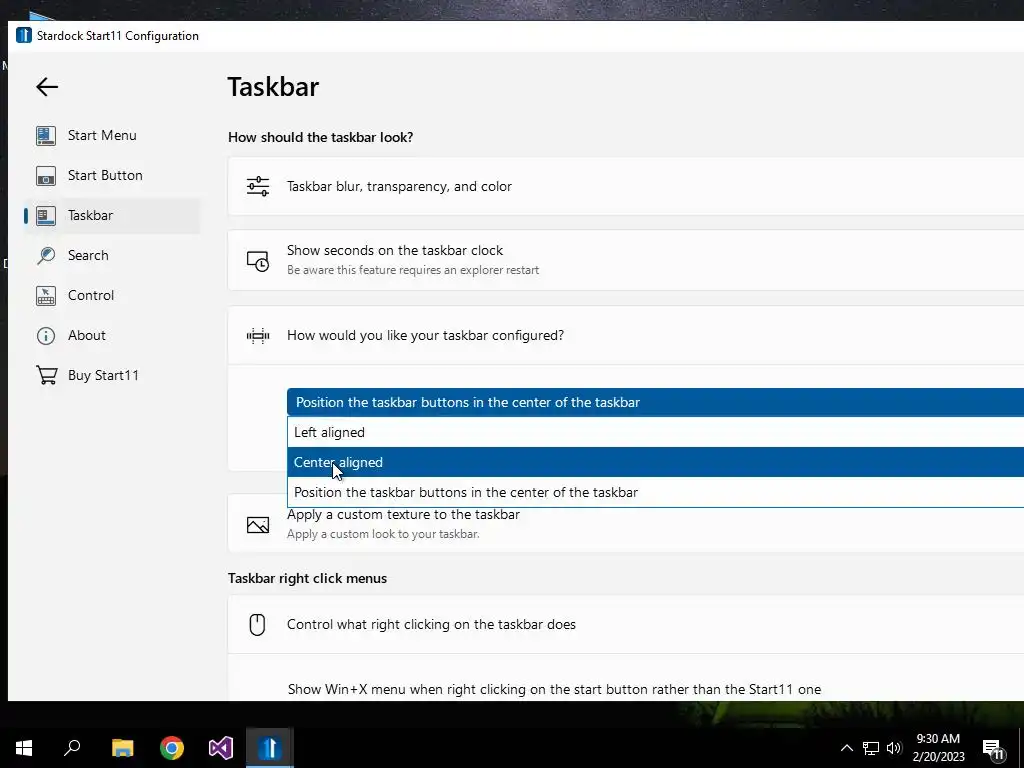Click the sliders icon for taskbar blur

[258, 187]
